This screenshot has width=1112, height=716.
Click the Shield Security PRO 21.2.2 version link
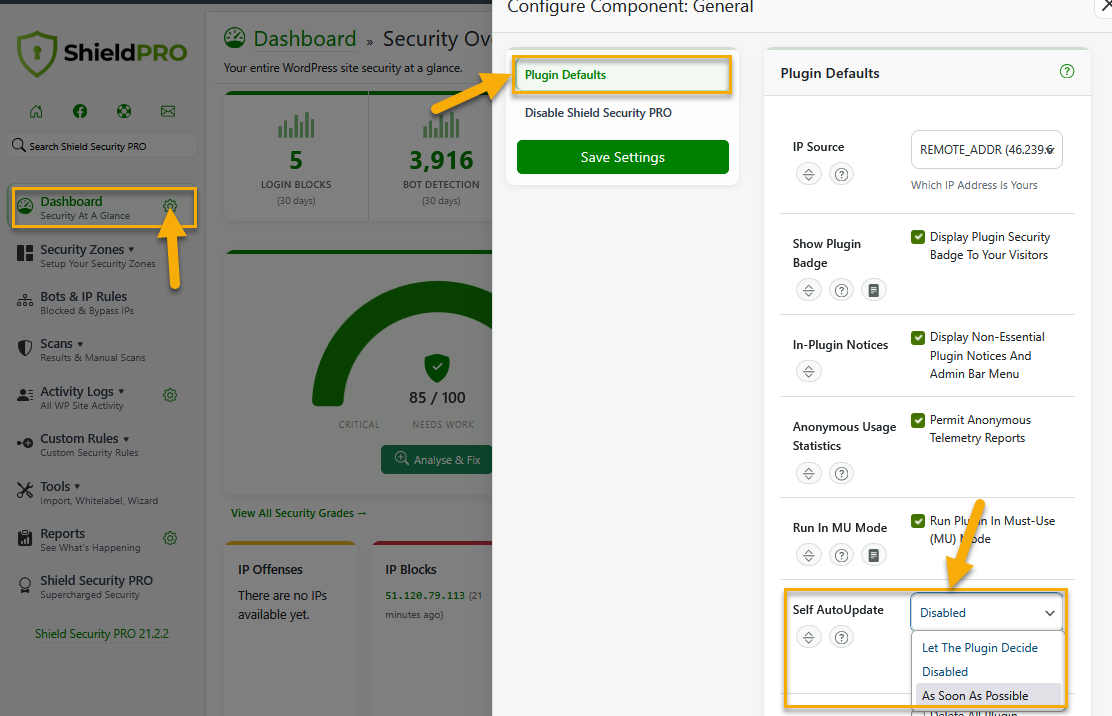point(102,634)
